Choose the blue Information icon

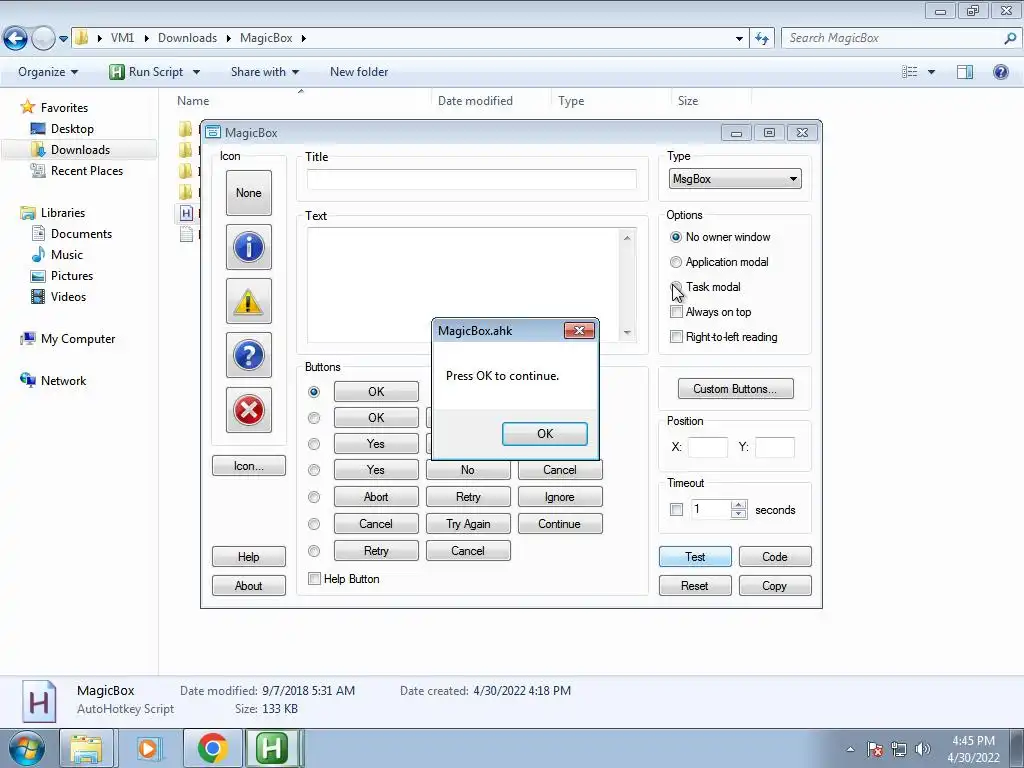pos(249,247)
